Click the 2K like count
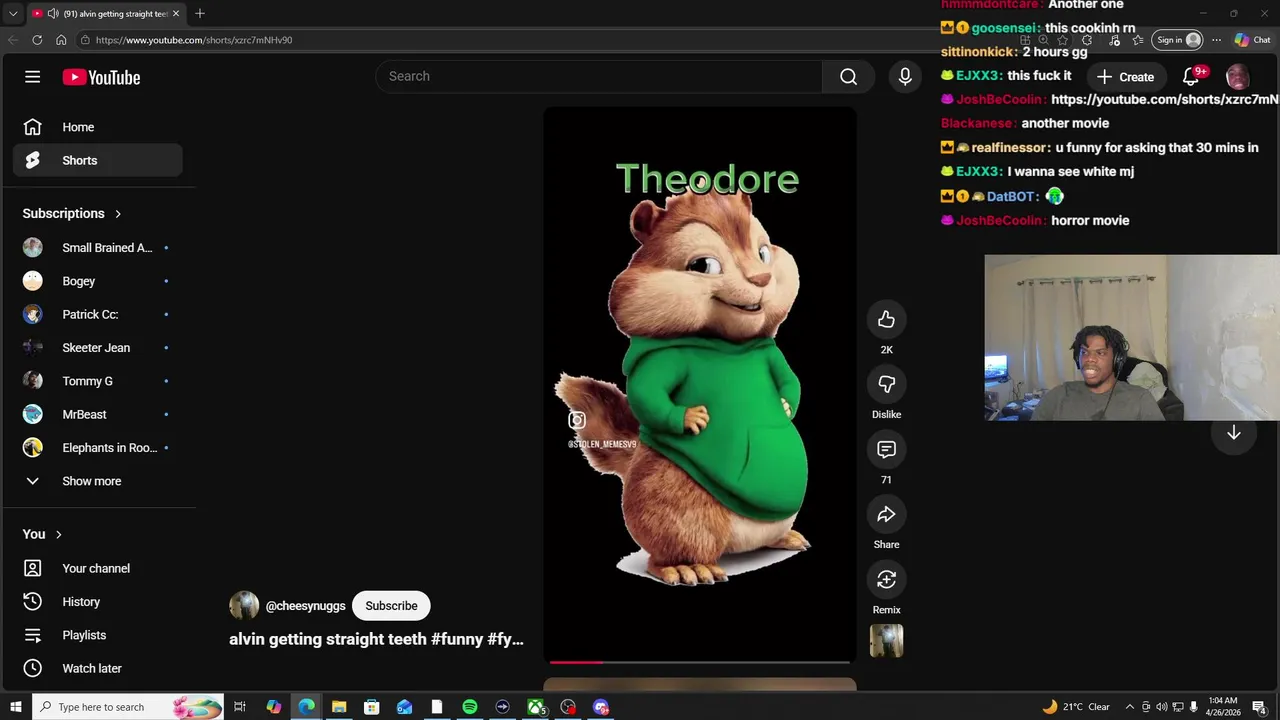Screen dimensions: 1280x720 click(x=886, y=349)
